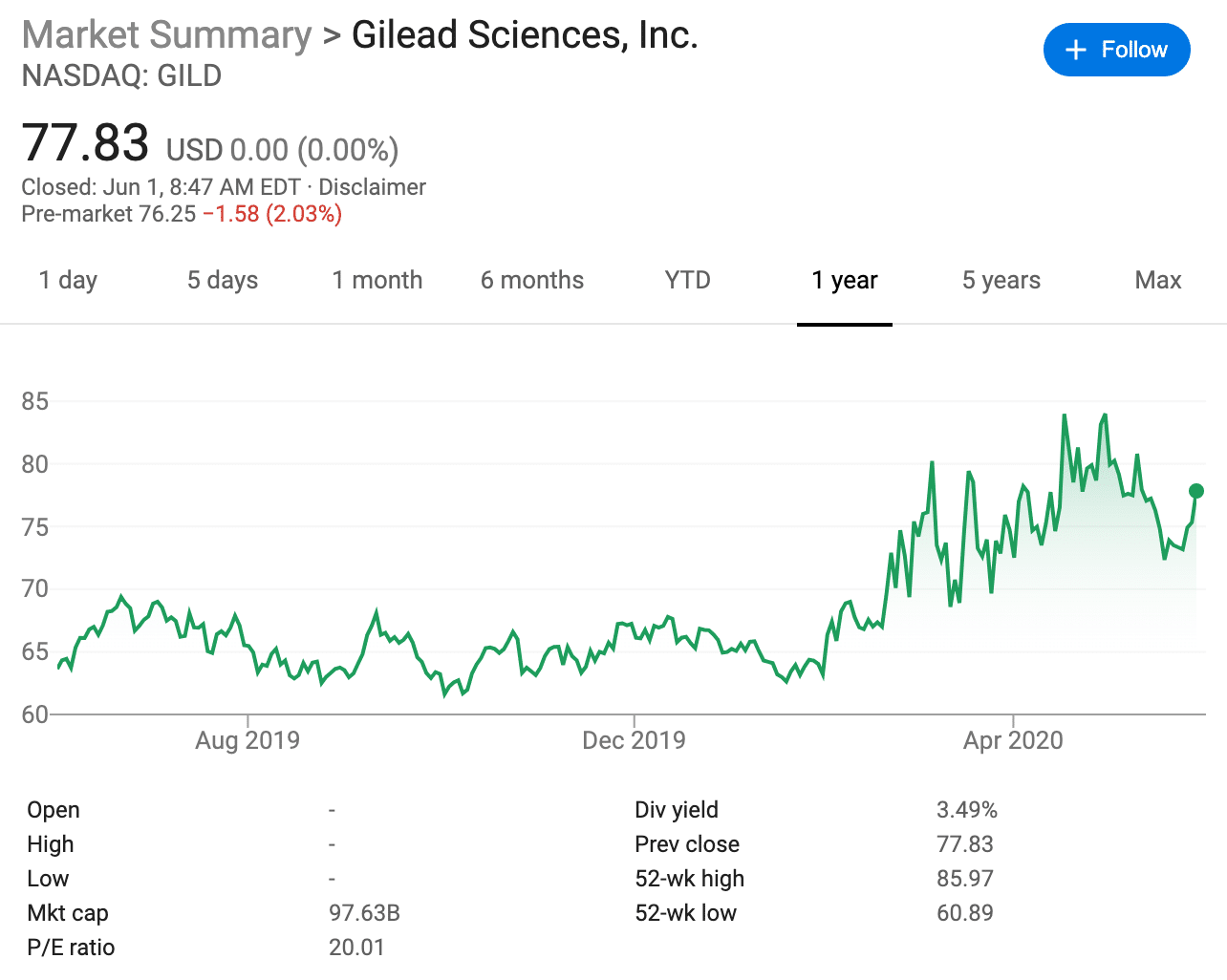Switch to the 1 day chart view
This screenshot has width=1227, height=980.
(67, 280)
